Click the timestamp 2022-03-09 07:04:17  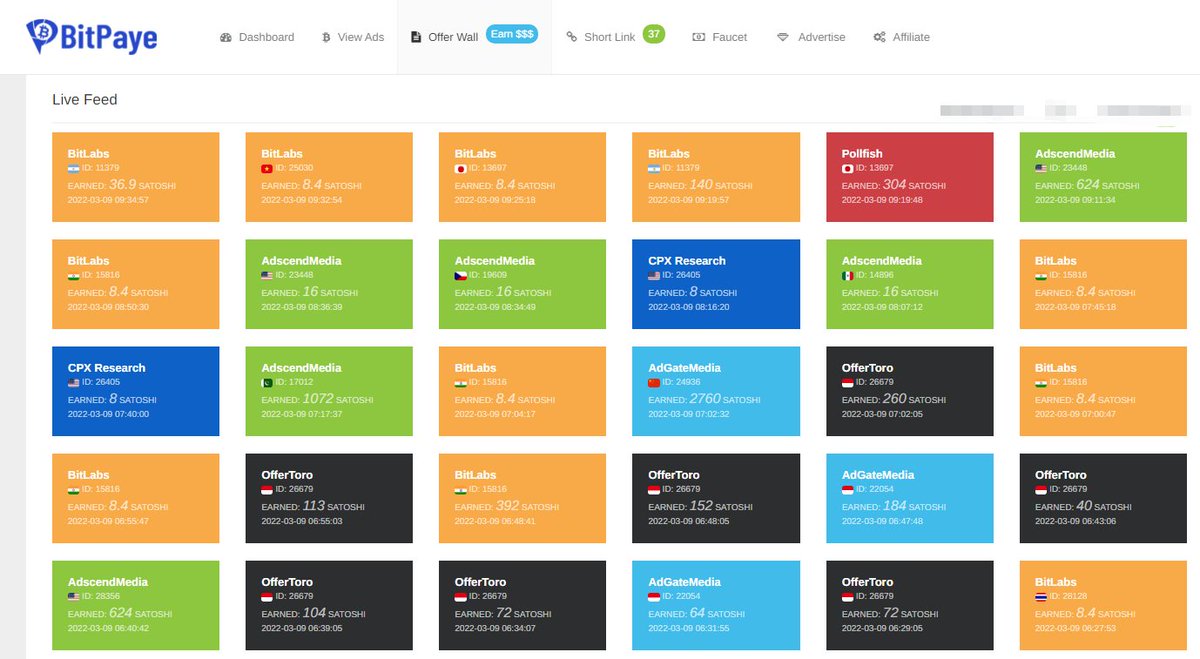point(495,414)
